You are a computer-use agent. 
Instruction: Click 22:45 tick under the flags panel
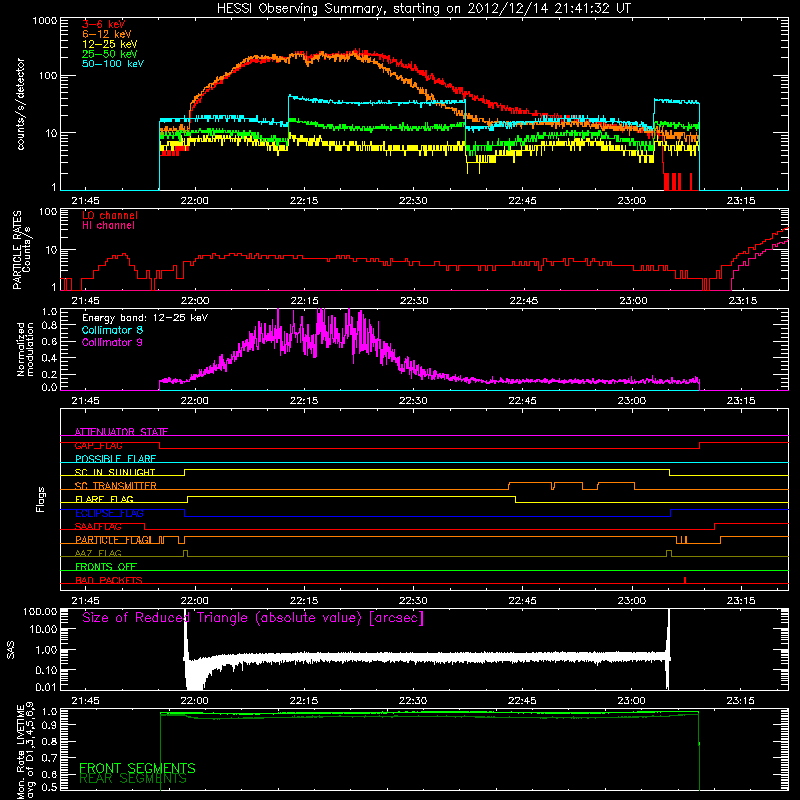click(522, 601)
